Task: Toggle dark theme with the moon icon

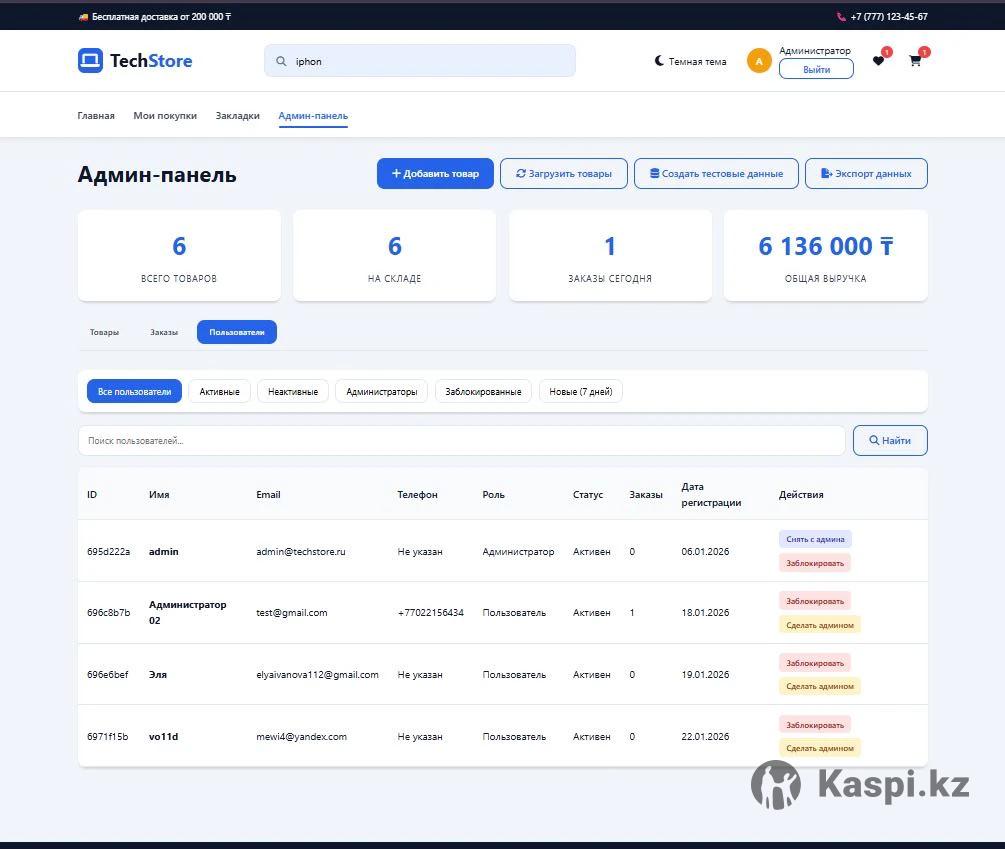Action: point(659,61)
